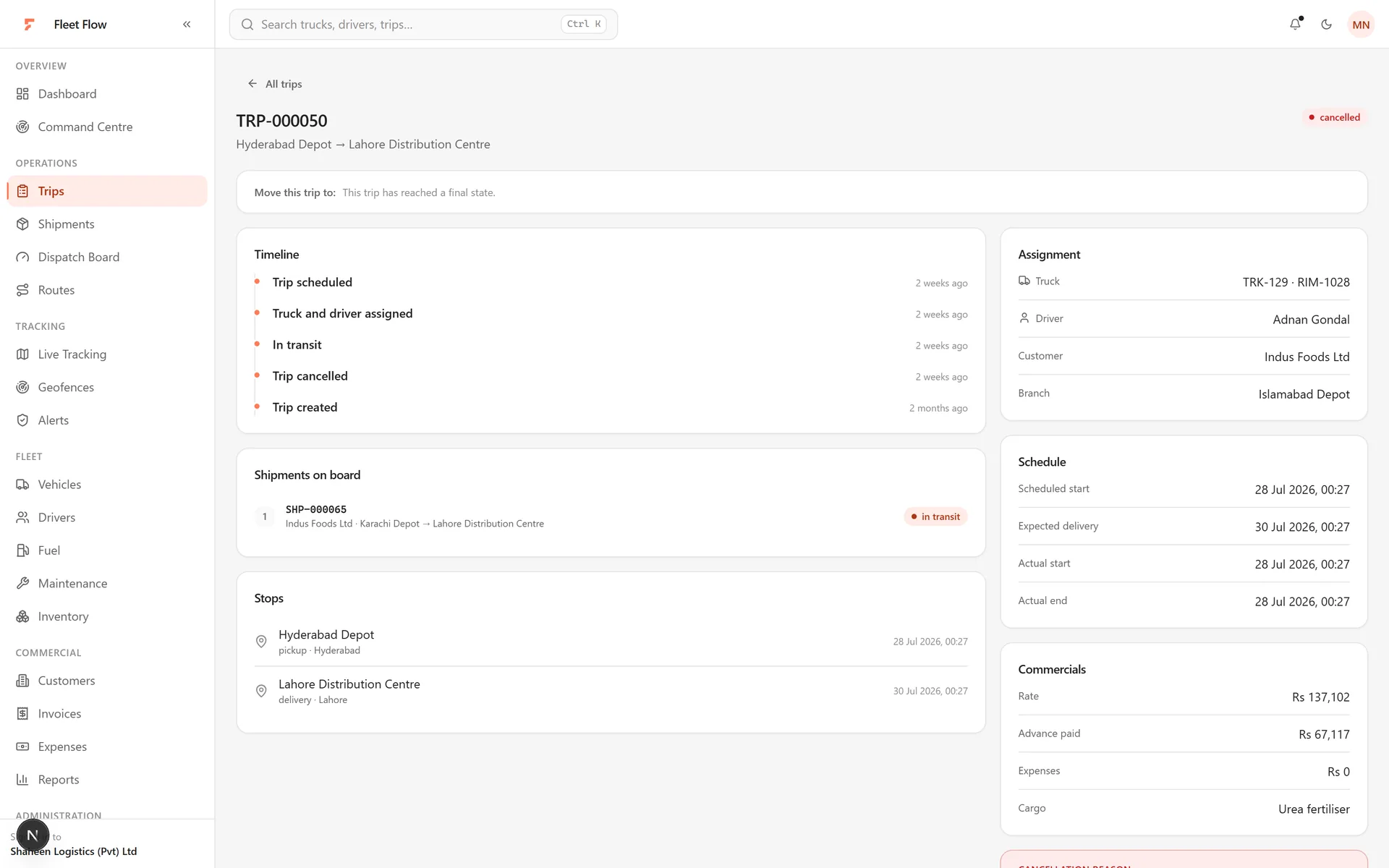Click the round N avatar badge
1389x868 pixels.
click(33, 835)
